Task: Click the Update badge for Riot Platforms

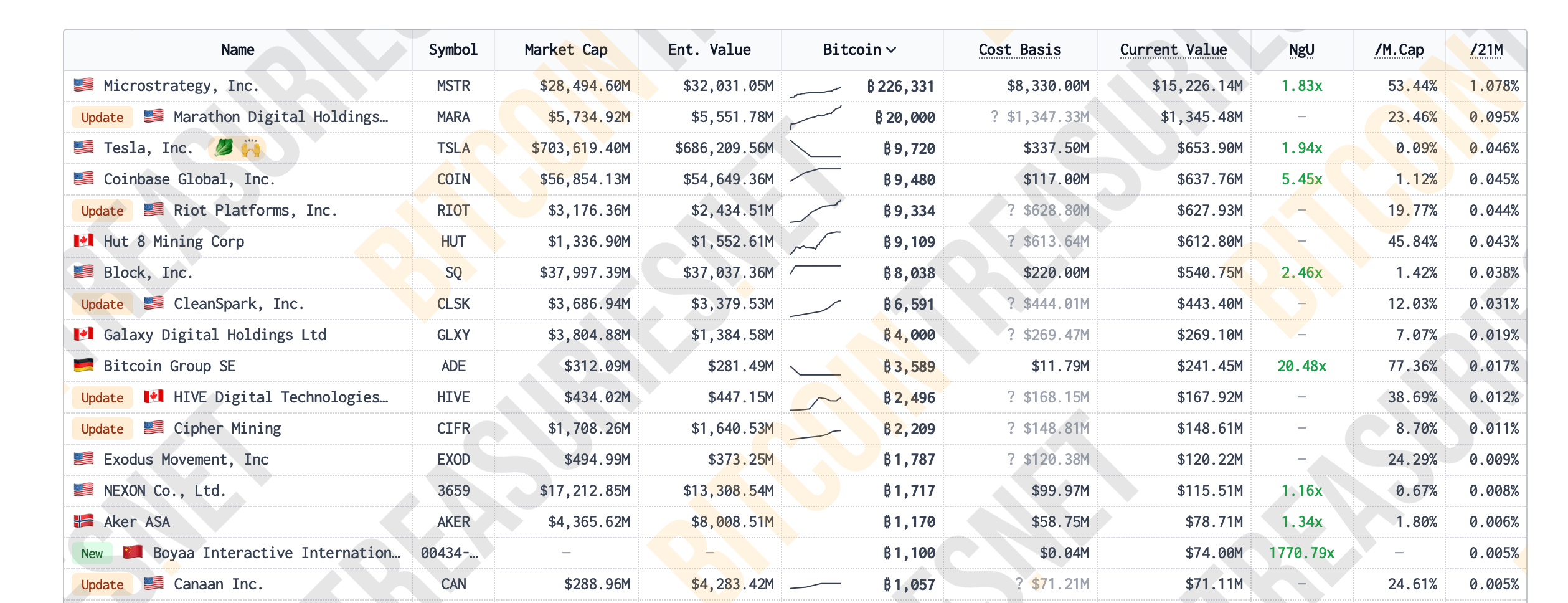Action: tap(103, 211)
